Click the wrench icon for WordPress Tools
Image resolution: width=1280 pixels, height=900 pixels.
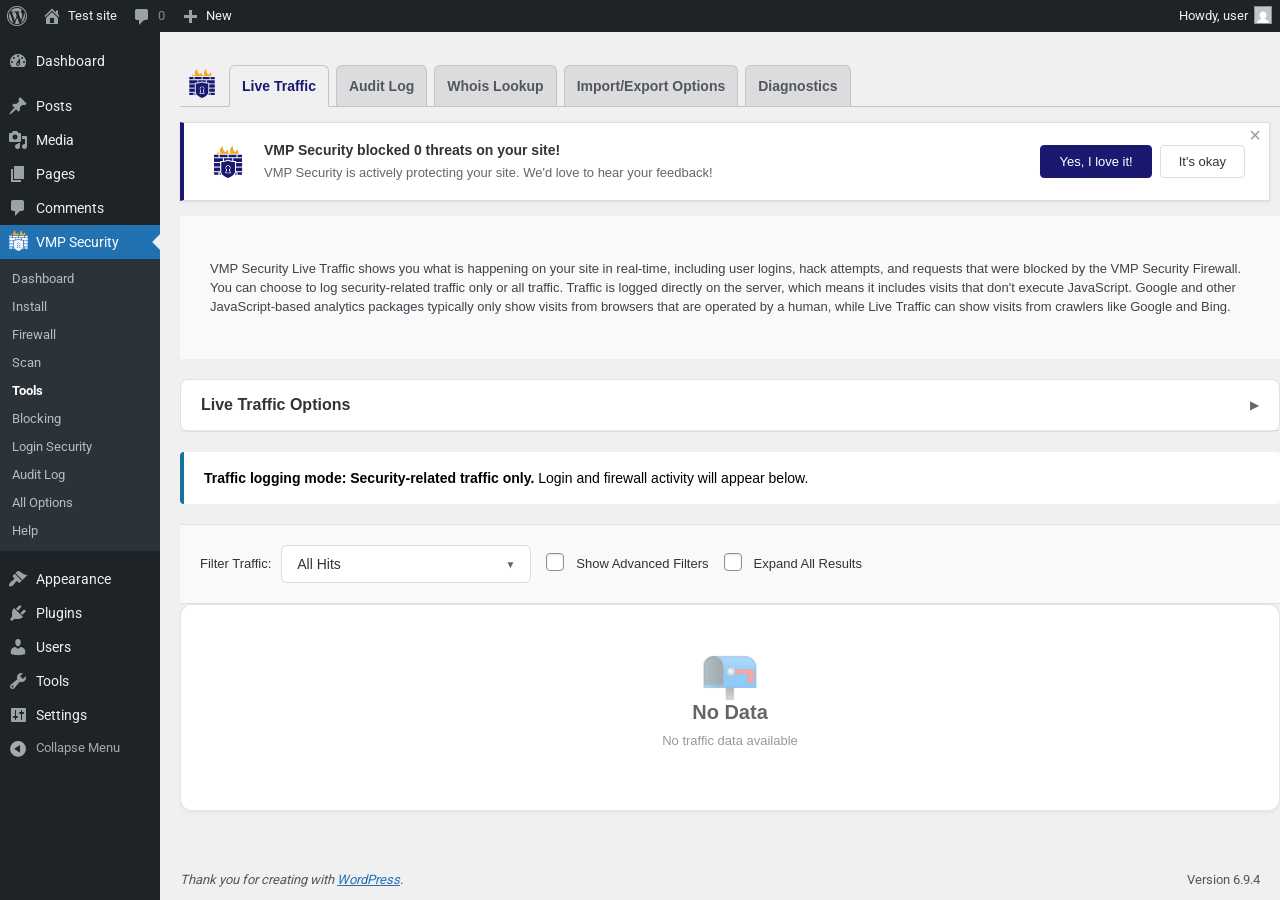pos(18,681)
